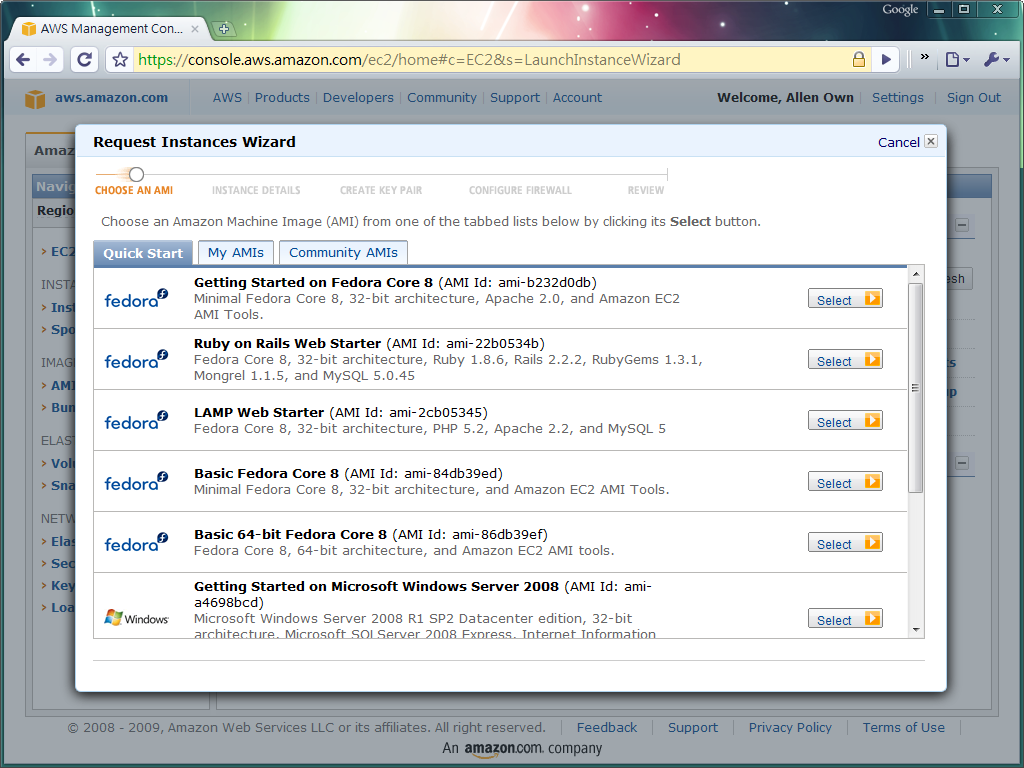Screen dimensions: 1024x768
Task: Open the Products navigation link
Action: [282, 98]
